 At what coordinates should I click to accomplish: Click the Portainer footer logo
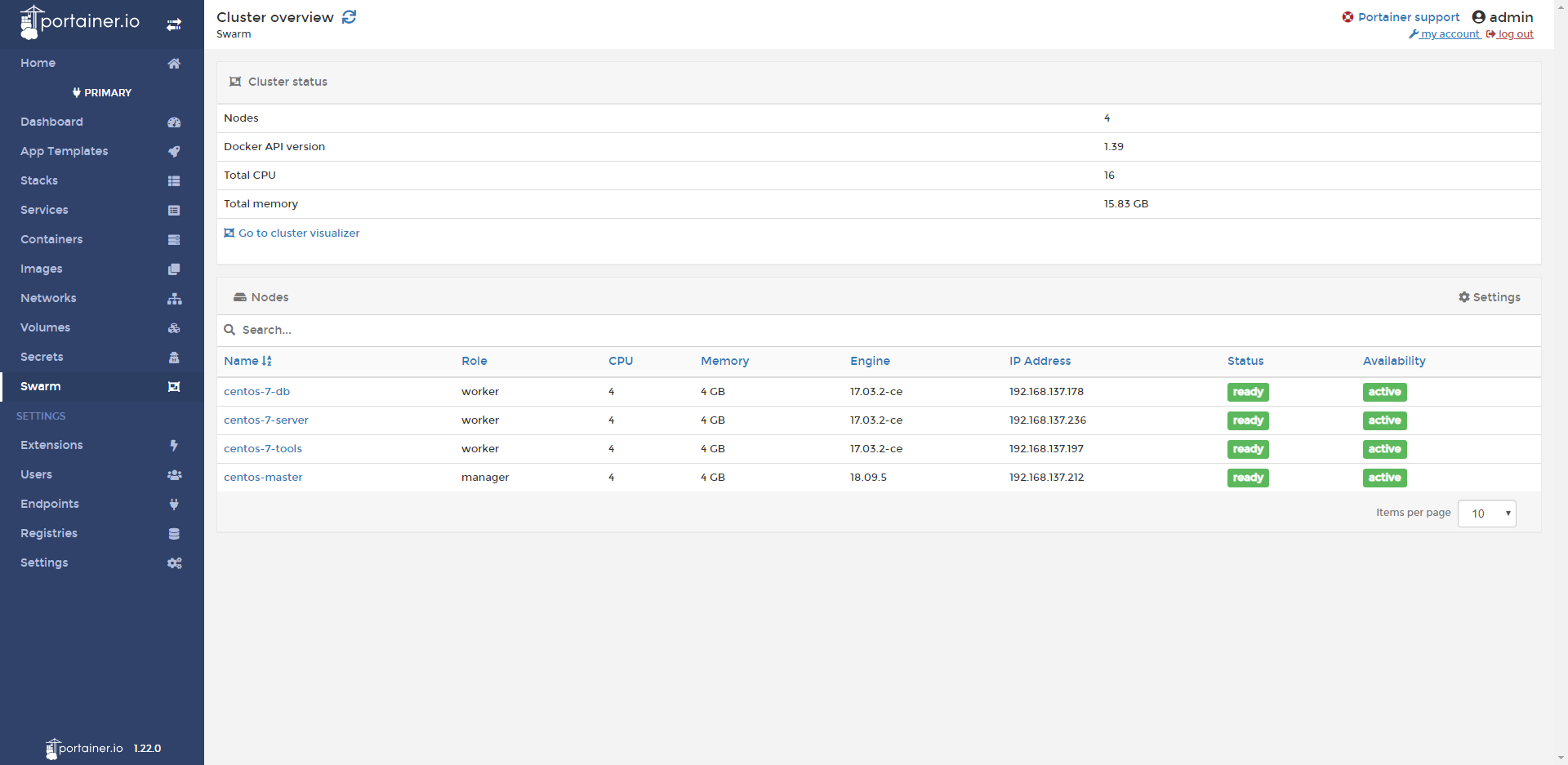85,749
